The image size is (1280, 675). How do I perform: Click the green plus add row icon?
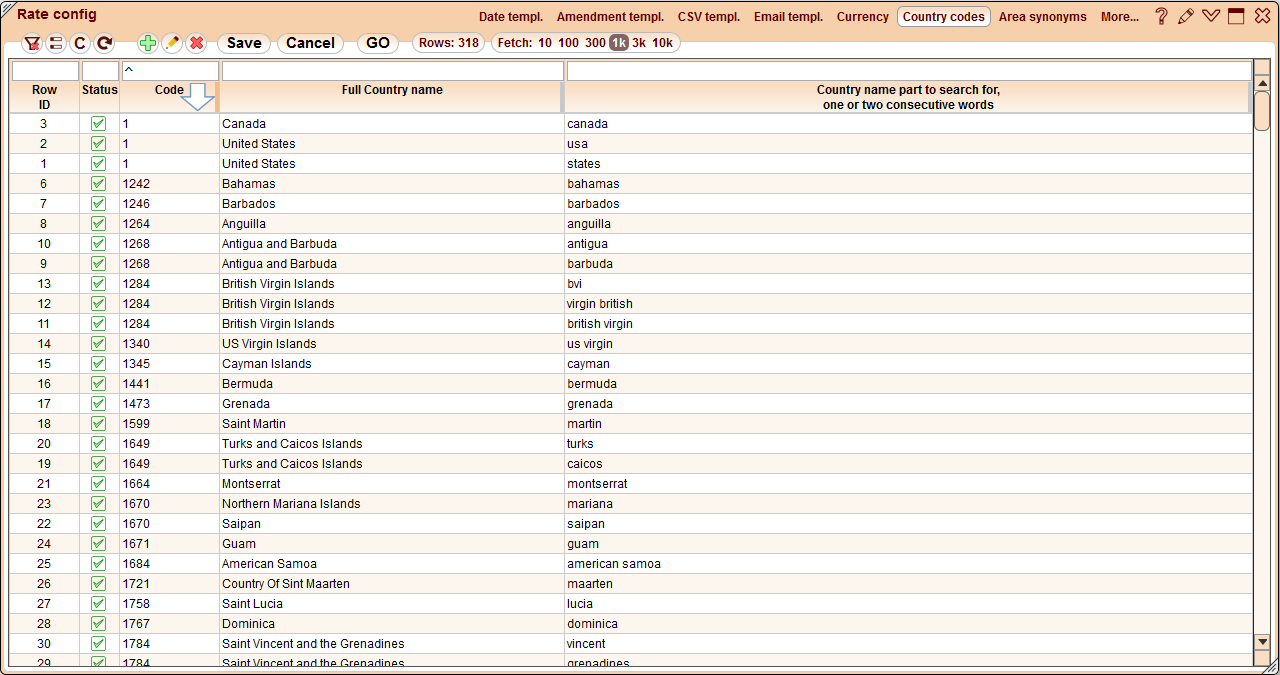[147, 43]
